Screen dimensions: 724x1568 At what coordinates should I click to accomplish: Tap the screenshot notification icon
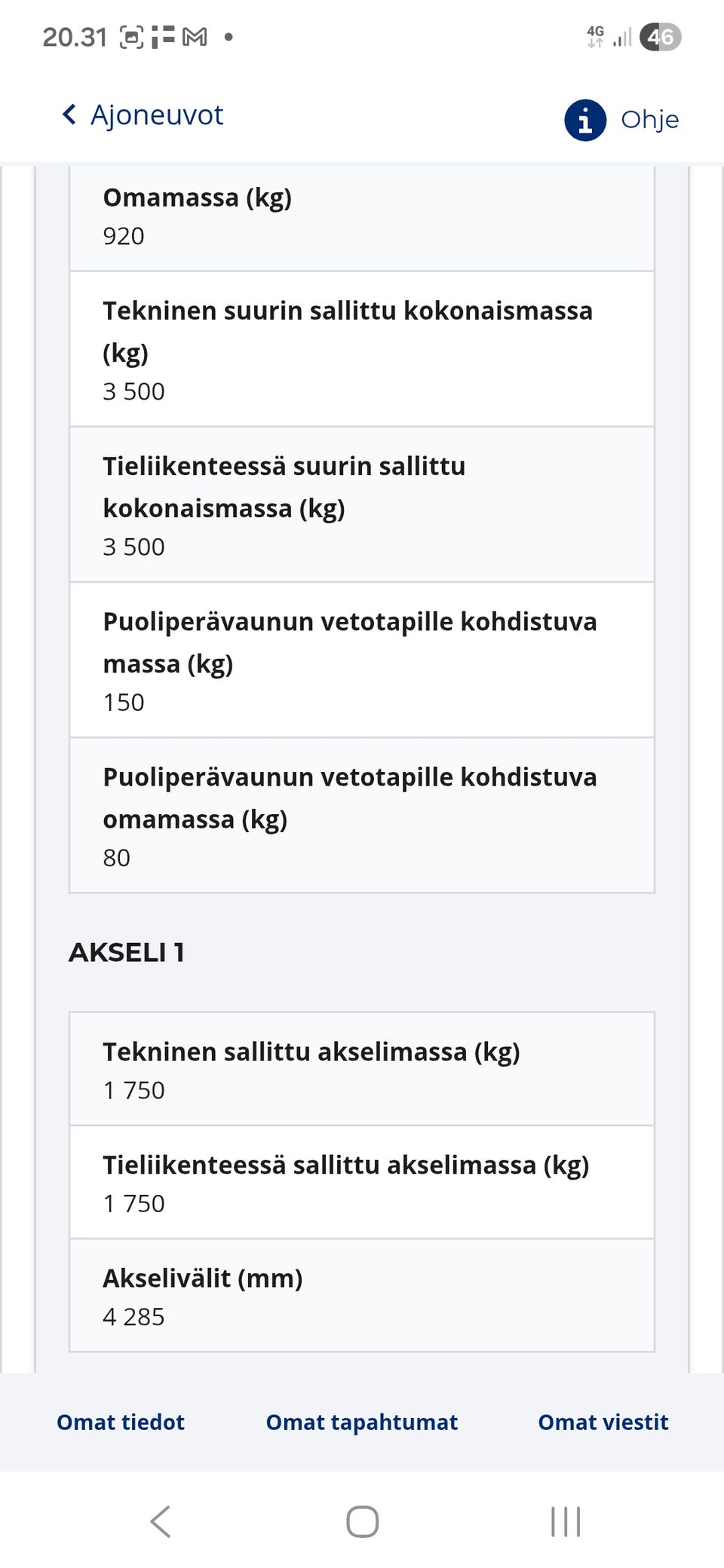coord(131,35)
